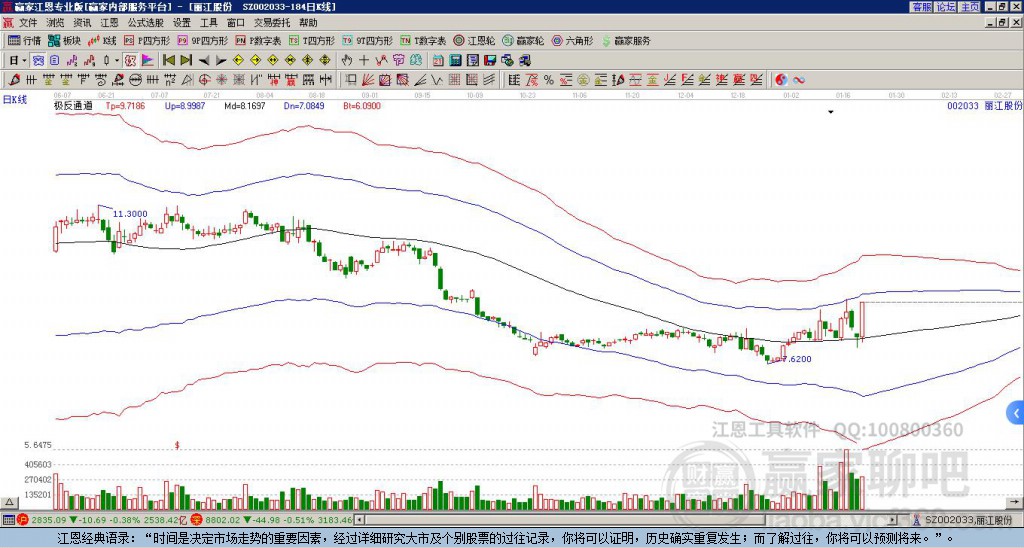Screen dimensions: 1024x548
Task: Open the 江恩轮 Gann wheel
Action: click(x=475, y=40)
